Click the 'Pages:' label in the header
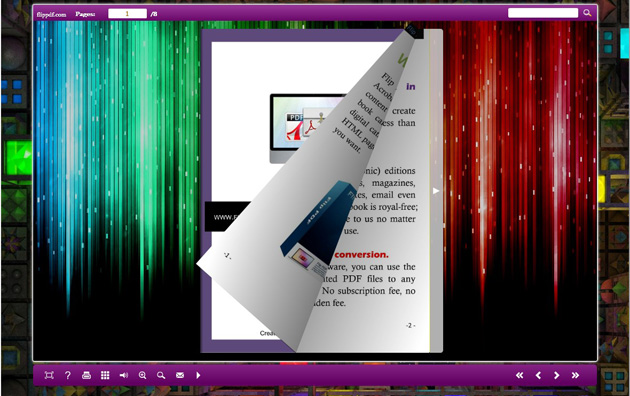The image size is (630, 396). [x=85, y=14]
